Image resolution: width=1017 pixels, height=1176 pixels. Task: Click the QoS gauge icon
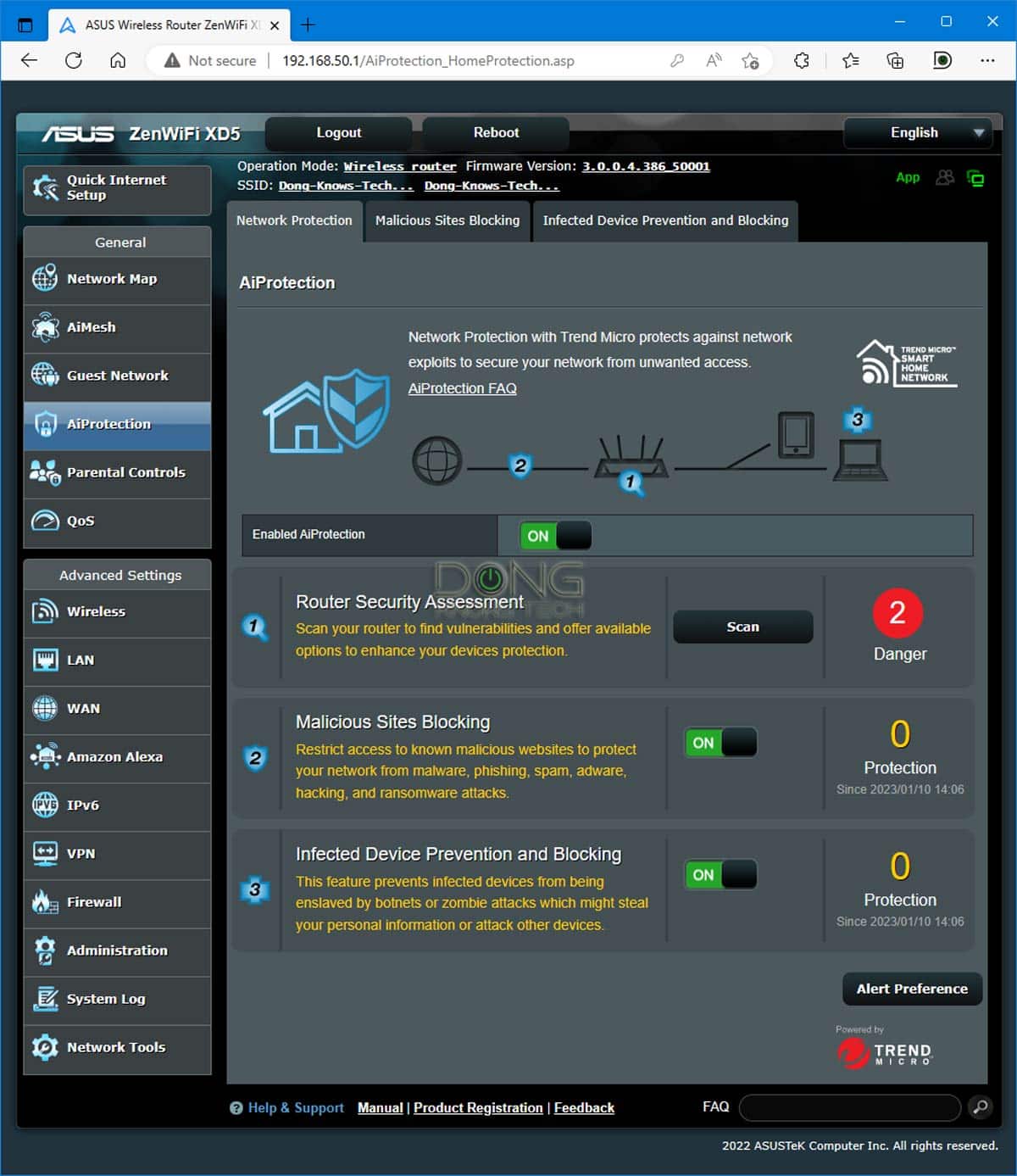45,520
